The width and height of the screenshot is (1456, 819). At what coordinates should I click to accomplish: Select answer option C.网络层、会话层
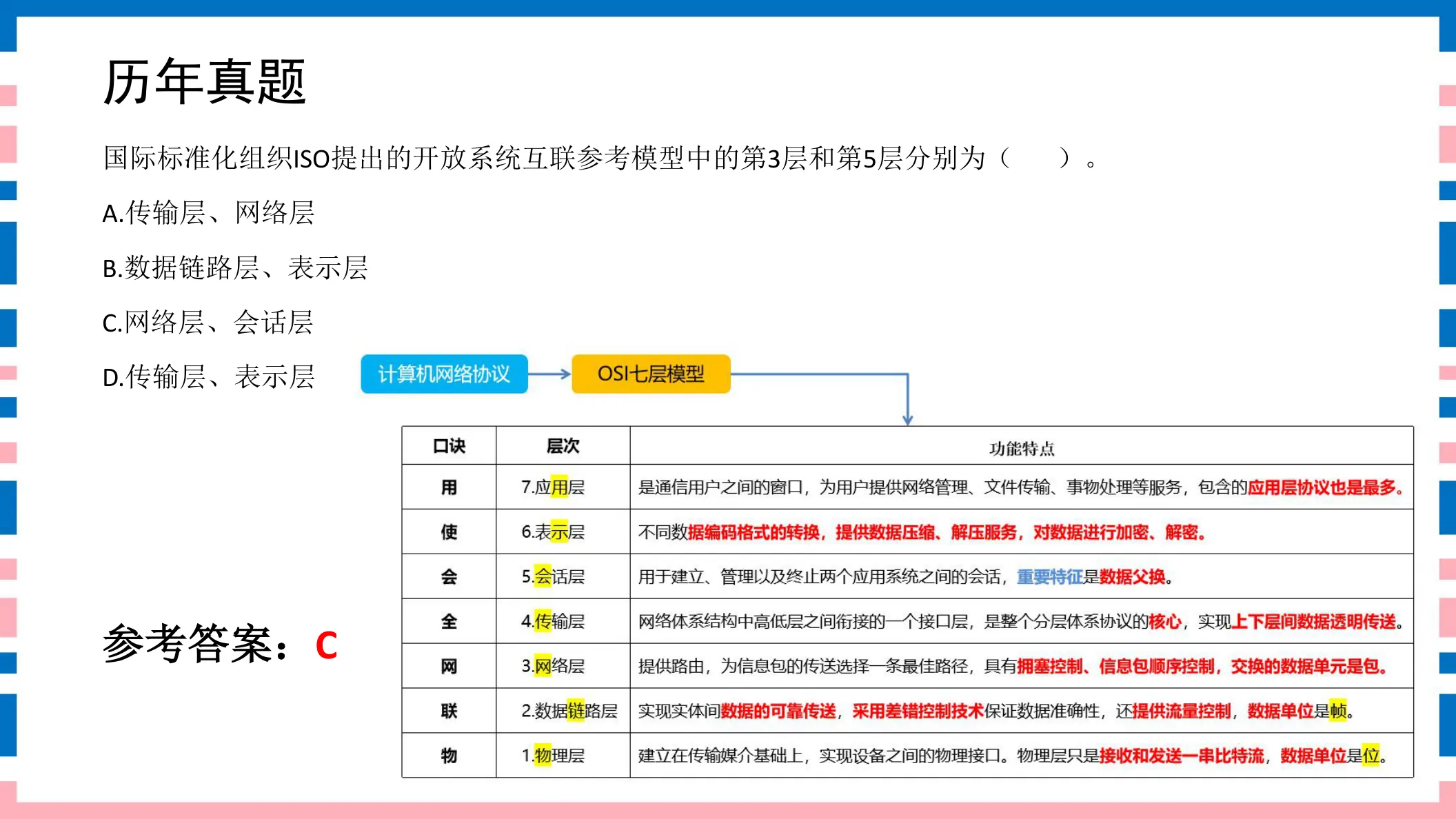coord(208,322)
